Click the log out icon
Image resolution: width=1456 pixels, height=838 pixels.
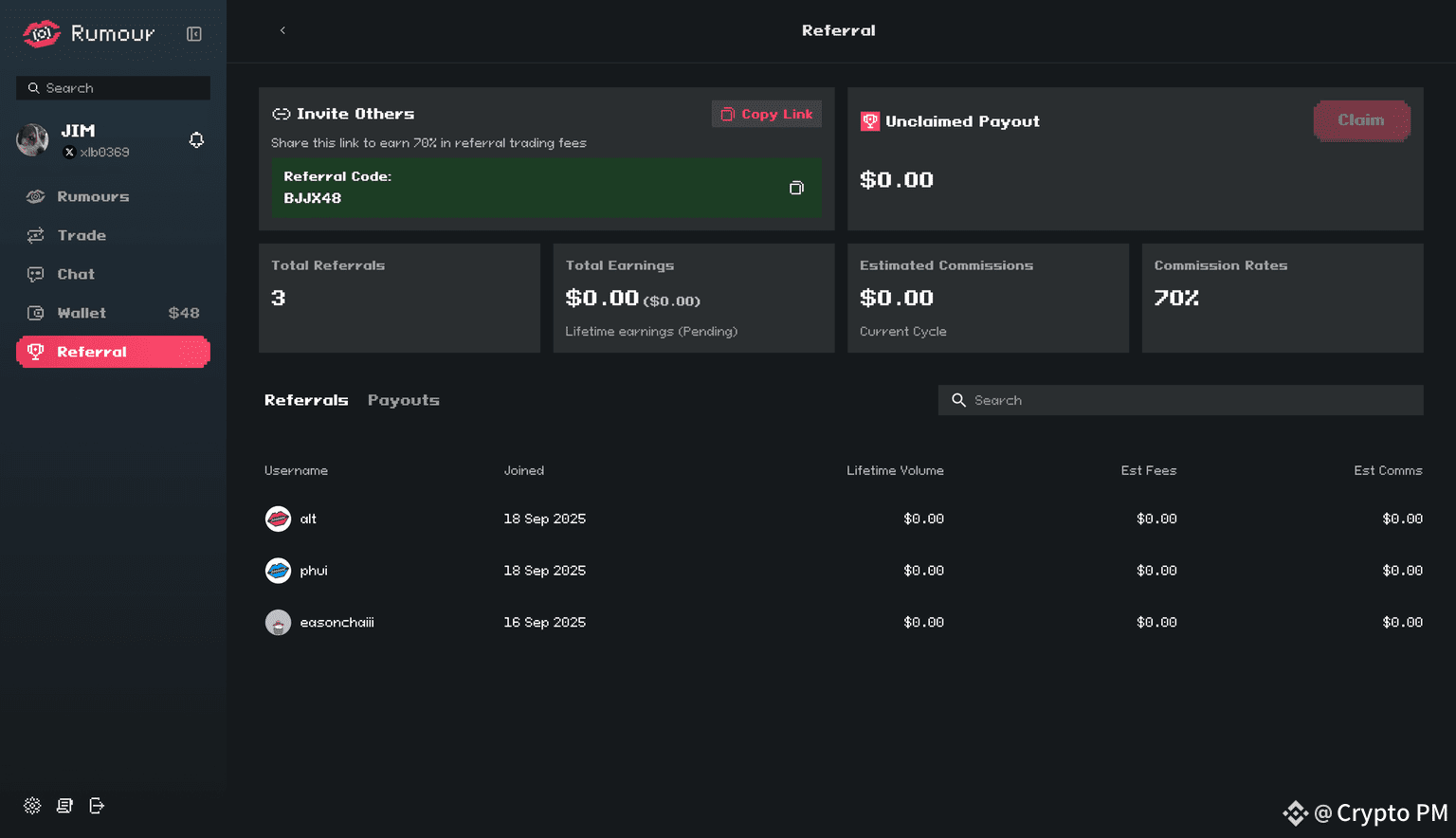click(97, 806)
